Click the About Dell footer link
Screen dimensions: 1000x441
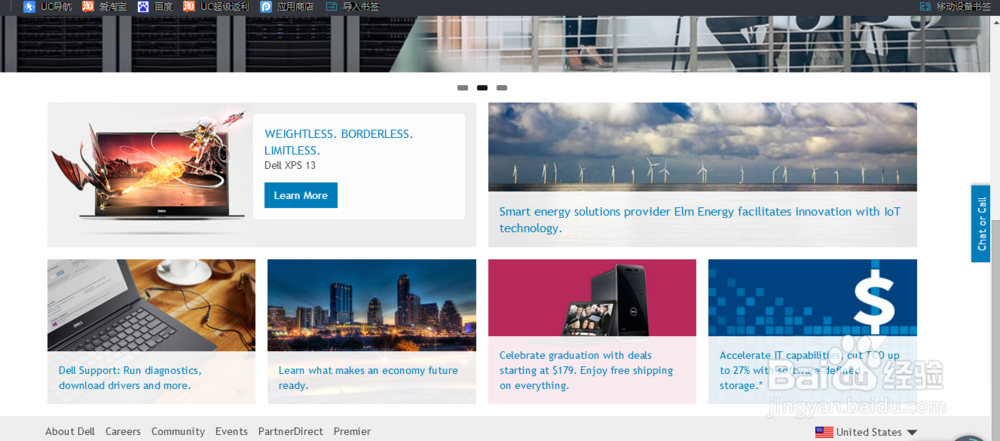point(70,431)
